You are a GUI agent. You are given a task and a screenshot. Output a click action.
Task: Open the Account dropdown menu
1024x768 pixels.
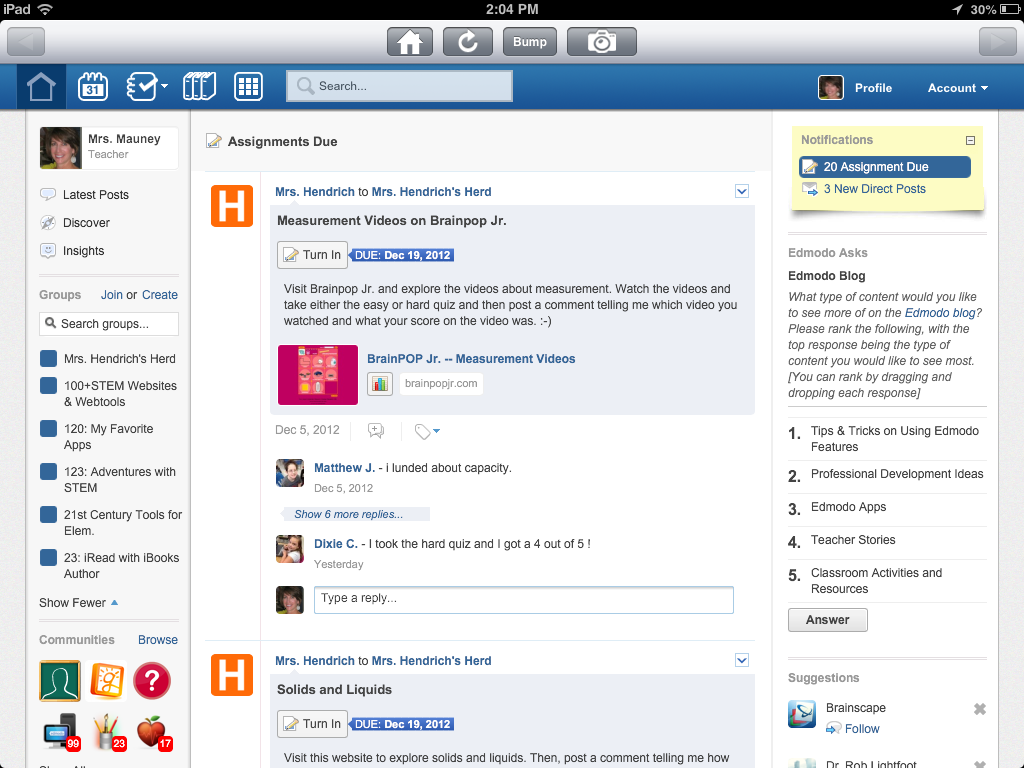(x=957, y=88)
